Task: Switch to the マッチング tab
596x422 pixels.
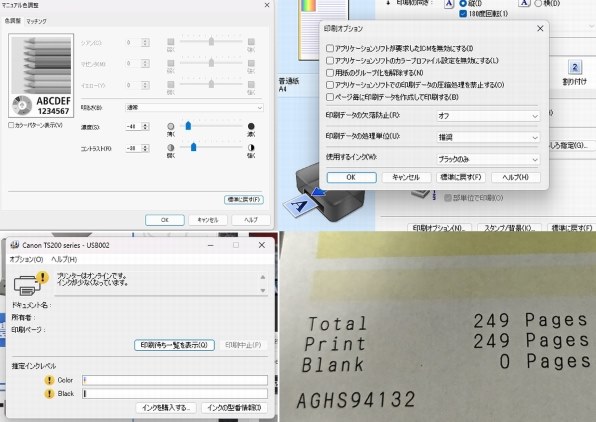Action: click(x=36, y=21)
